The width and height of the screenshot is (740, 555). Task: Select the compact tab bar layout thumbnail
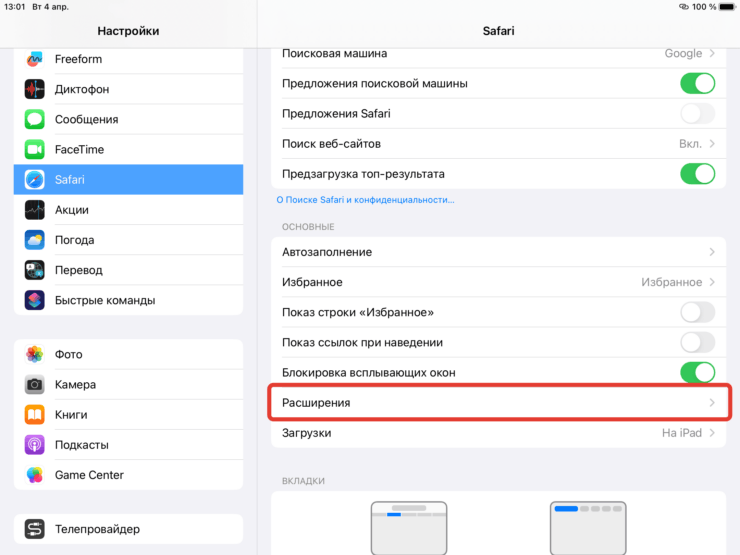[588, 528]
